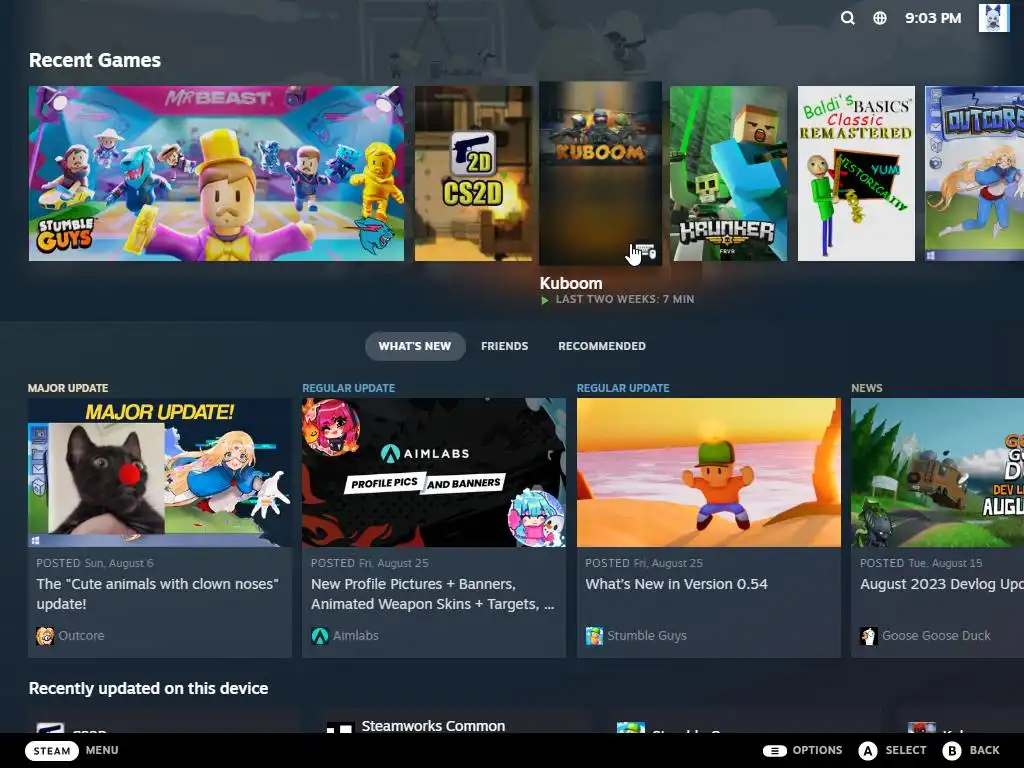Viewport: 1024px width, 768px height.
Task: Open the Krunker game tile
Action: point(728,173)
